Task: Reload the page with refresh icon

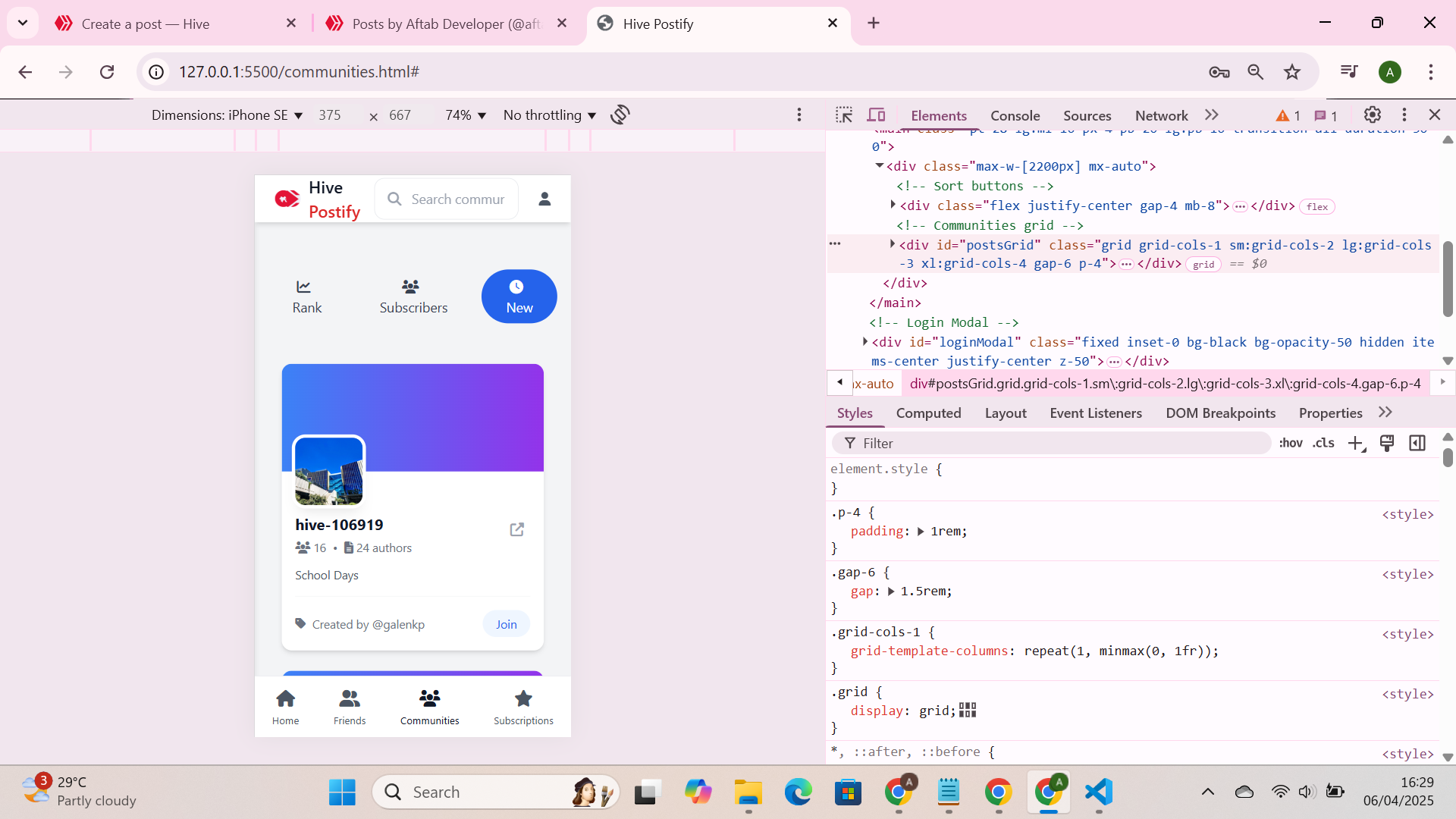Action: (107, 71)
